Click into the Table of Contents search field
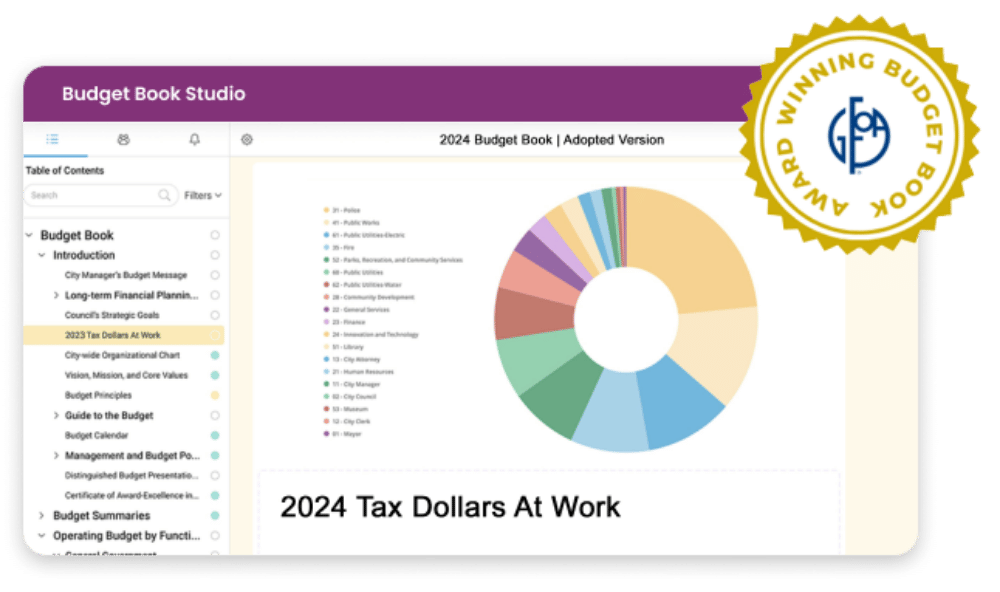This screenshot has width=1000, height=592. [x=101, y=195]
